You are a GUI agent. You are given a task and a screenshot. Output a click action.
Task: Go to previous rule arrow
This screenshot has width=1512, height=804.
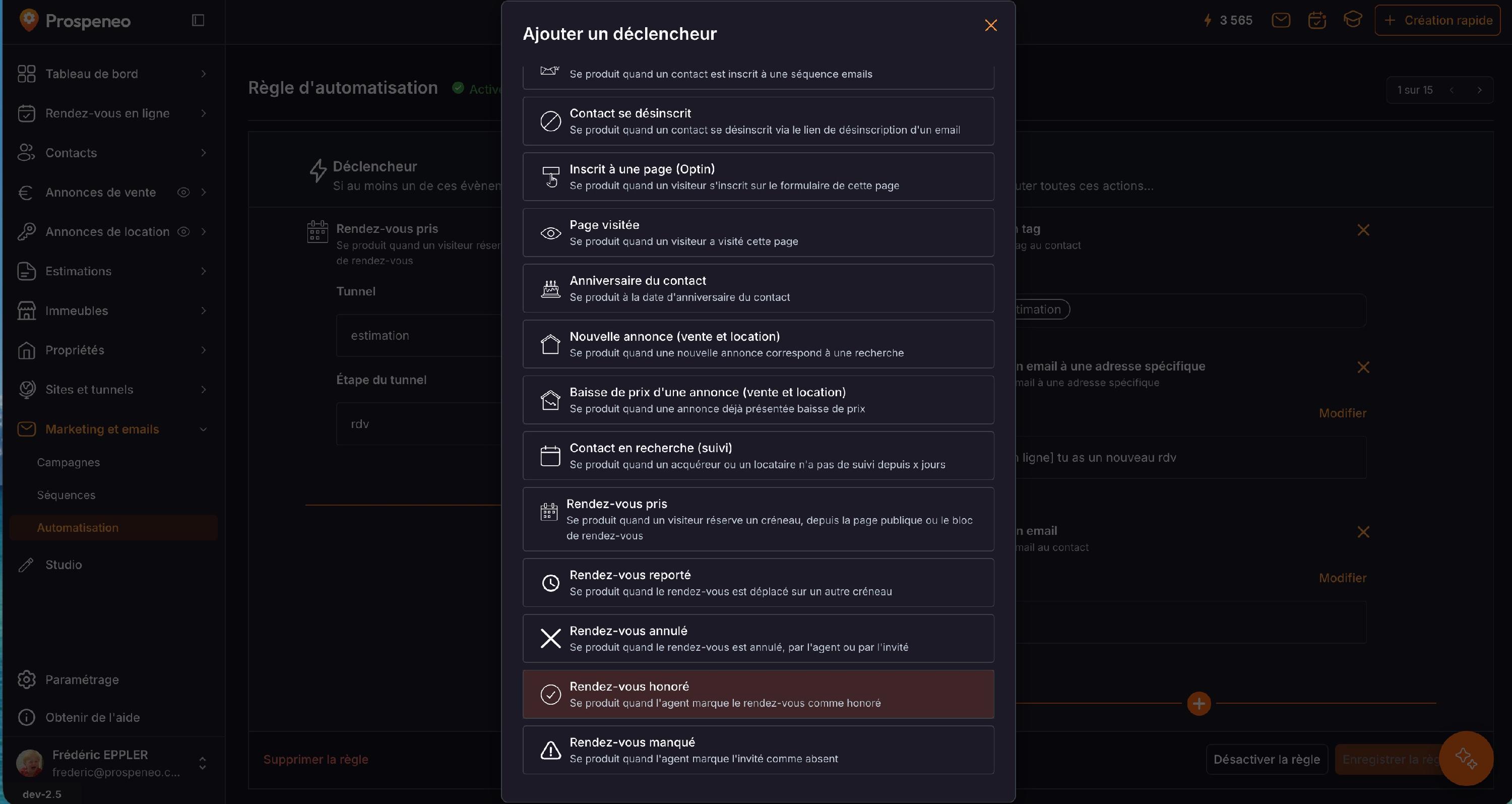pos(1452,90)
